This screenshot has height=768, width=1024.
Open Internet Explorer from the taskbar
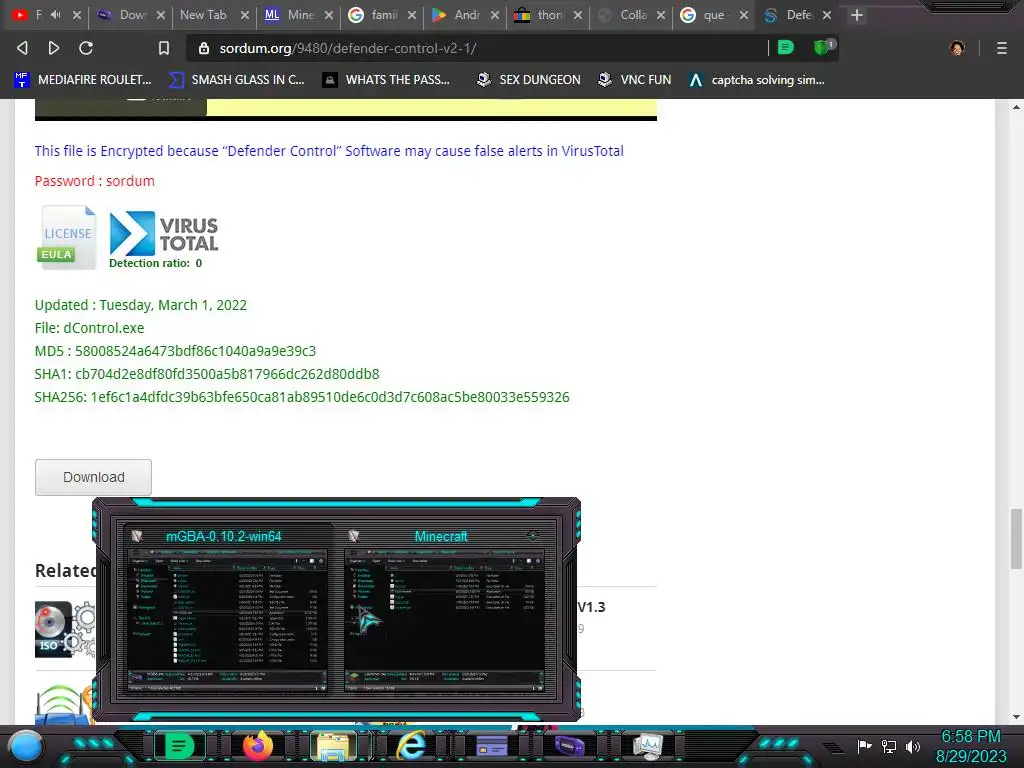(411, 746)
